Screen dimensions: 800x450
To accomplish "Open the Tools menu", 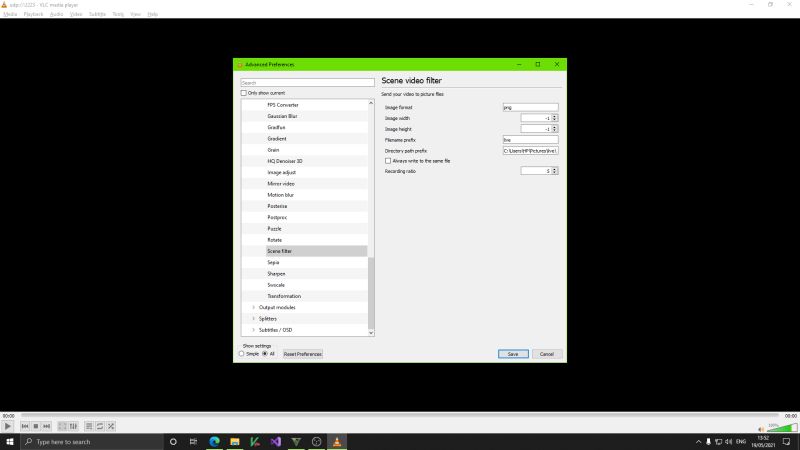I will click(118, 14).
